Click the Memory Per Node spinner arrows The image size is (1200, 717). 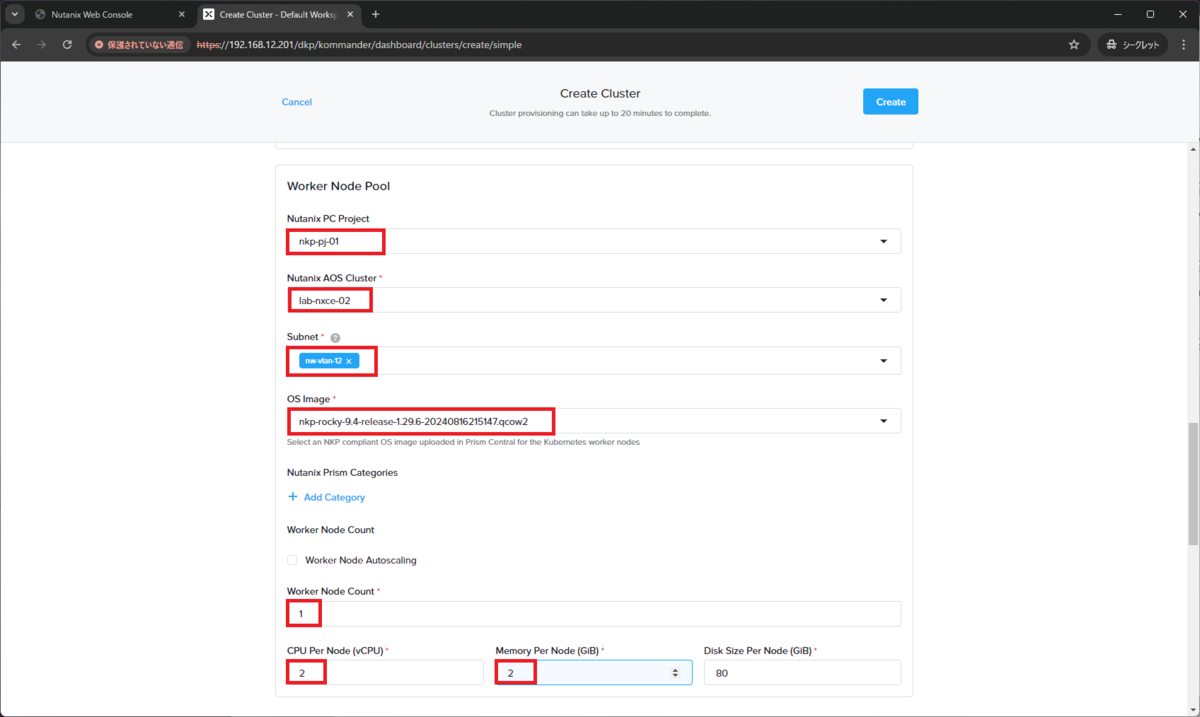coord(676,673)
